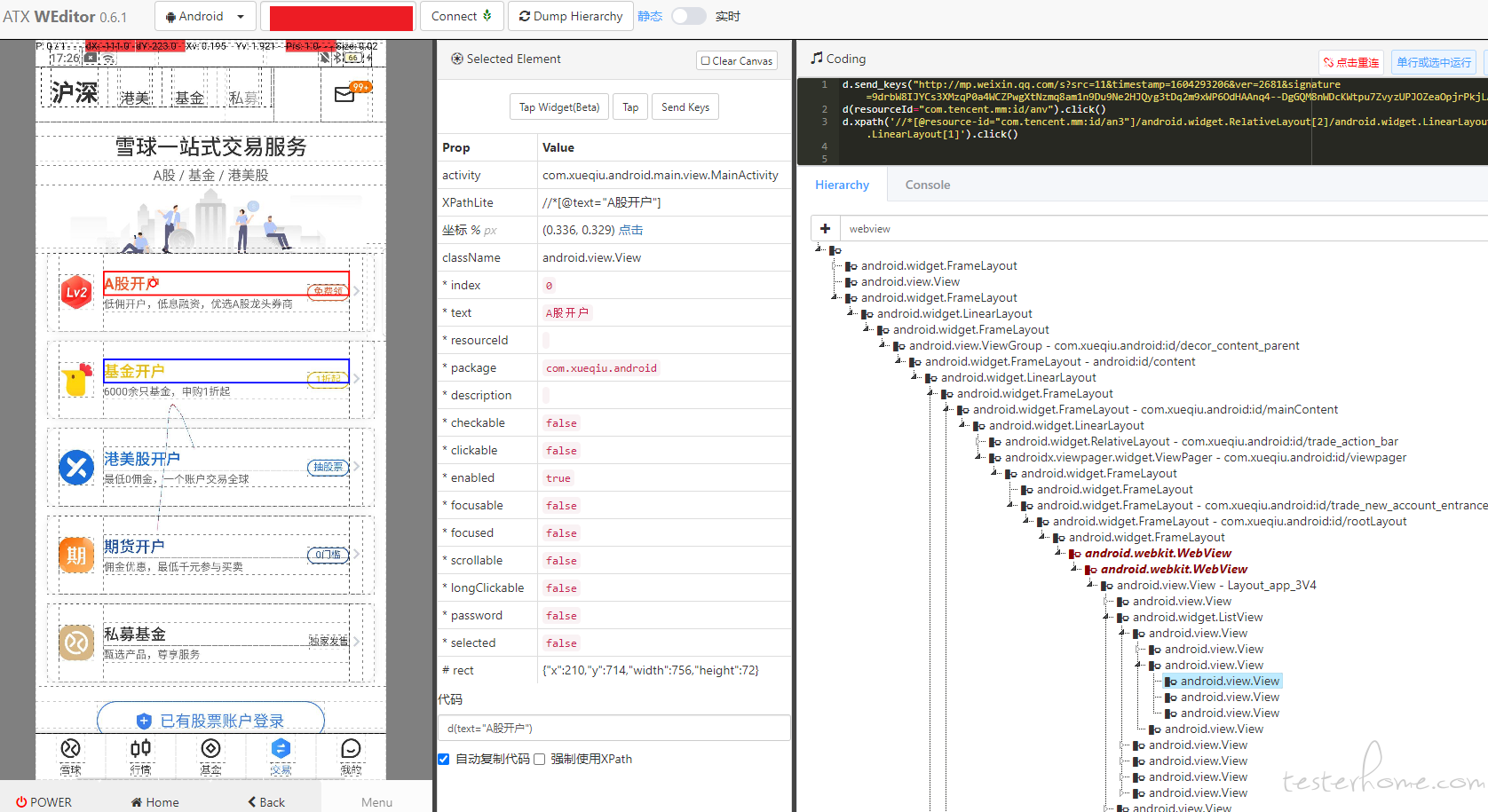Viewport: 1488px width, 812px height.
Task: Tap the tan 私募基金 round icon
Action: [76, 643]
